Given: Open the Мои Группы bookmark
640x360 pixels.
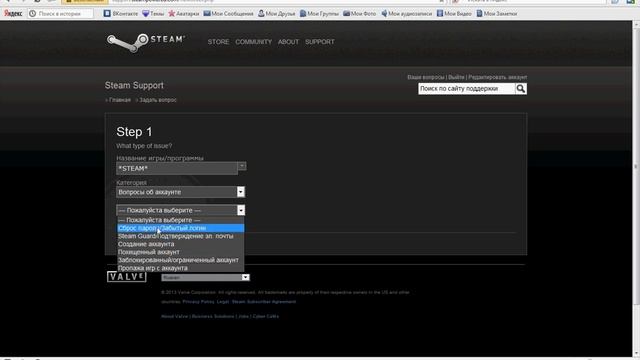Looking at the screenshot, I should 319,13.
